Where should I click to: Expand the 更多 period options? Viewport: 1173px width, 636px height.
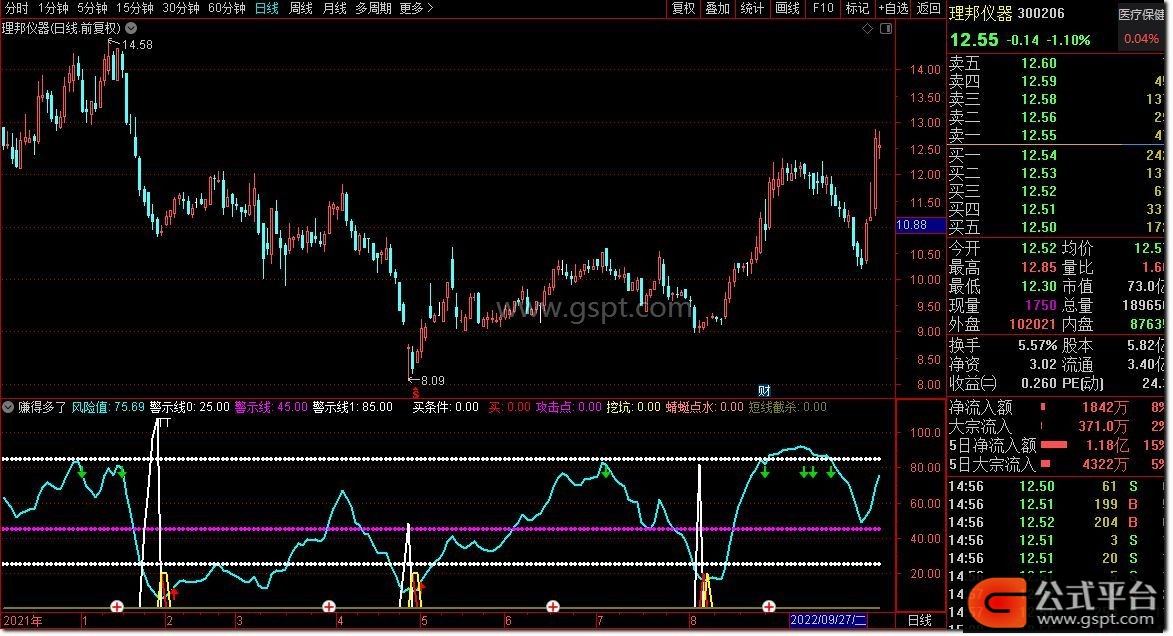(417, 8)
